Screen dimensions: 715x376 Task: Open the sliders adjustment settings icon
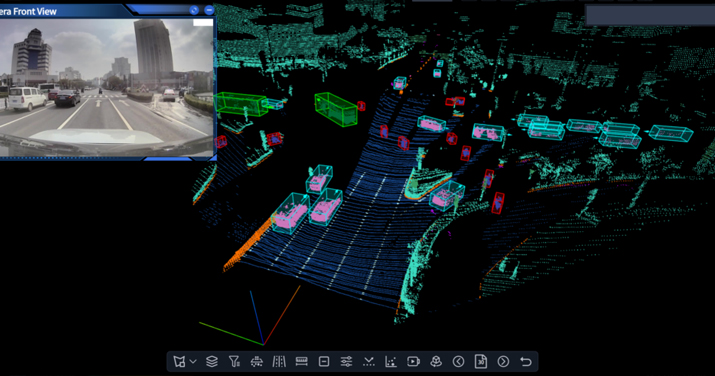pyautogui.click(x=346, y=361)
